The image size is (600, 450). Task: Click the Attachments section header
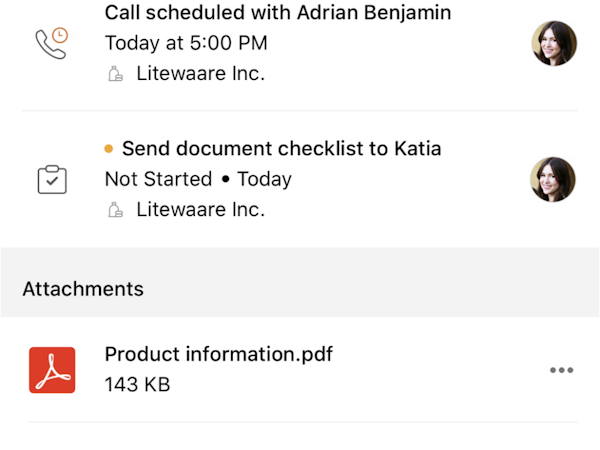83,289
